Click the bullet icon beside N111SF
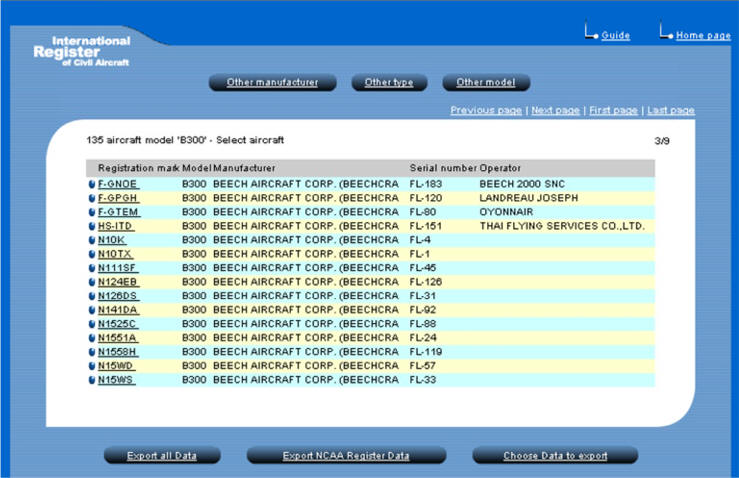This screenshot has height=478, width=739. pyautogui.click(x=92, y=268)
